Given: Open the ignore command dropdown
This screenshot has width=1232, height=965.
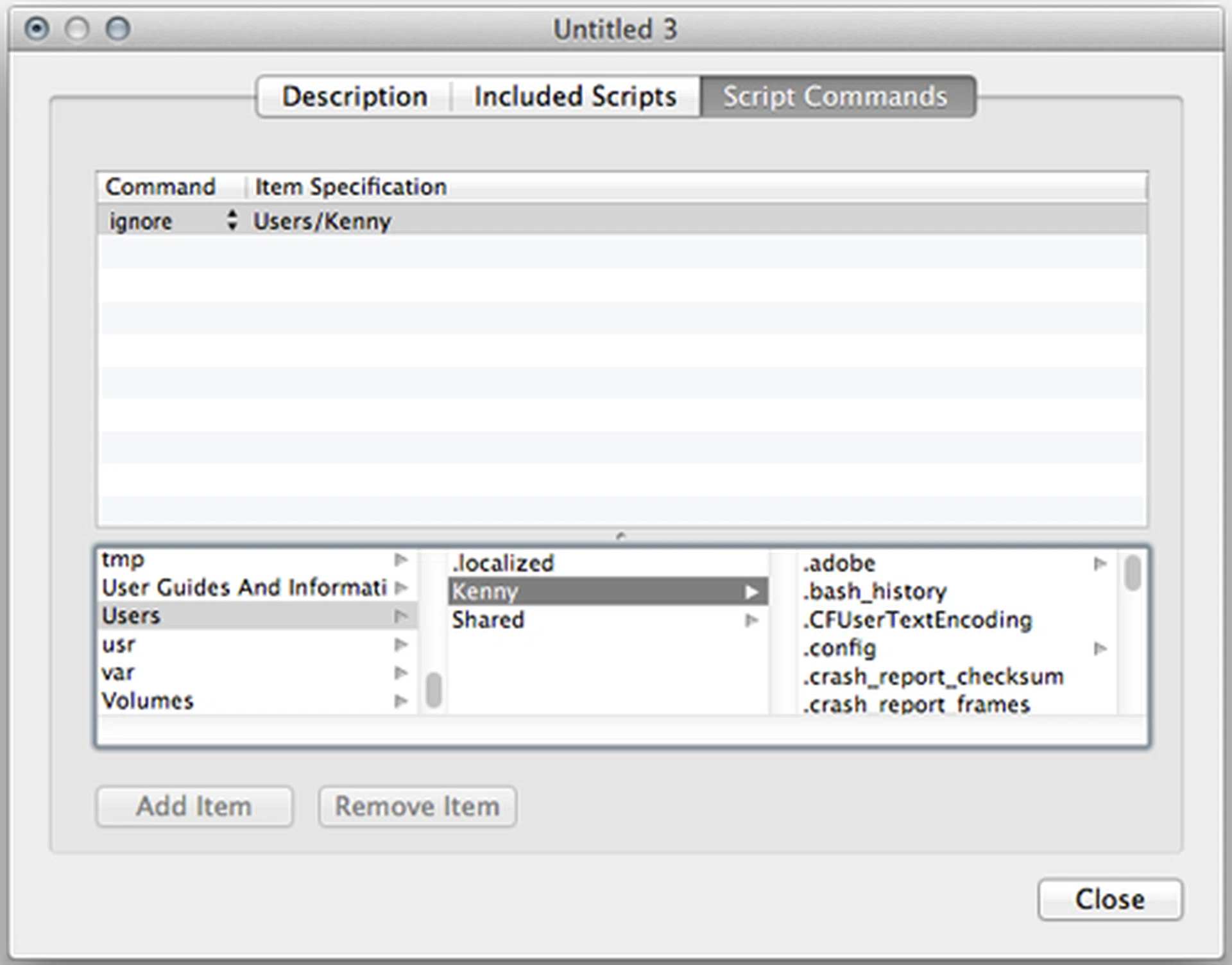Looking at the screenshot, I should coord(232,221).
